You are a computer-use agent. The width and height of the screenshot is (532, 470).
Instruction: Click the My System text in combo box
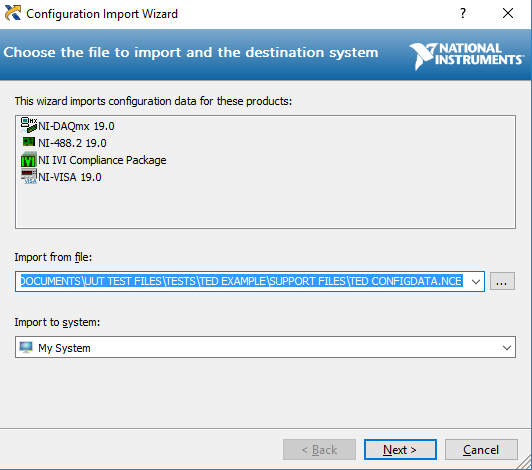pos(64,348)
